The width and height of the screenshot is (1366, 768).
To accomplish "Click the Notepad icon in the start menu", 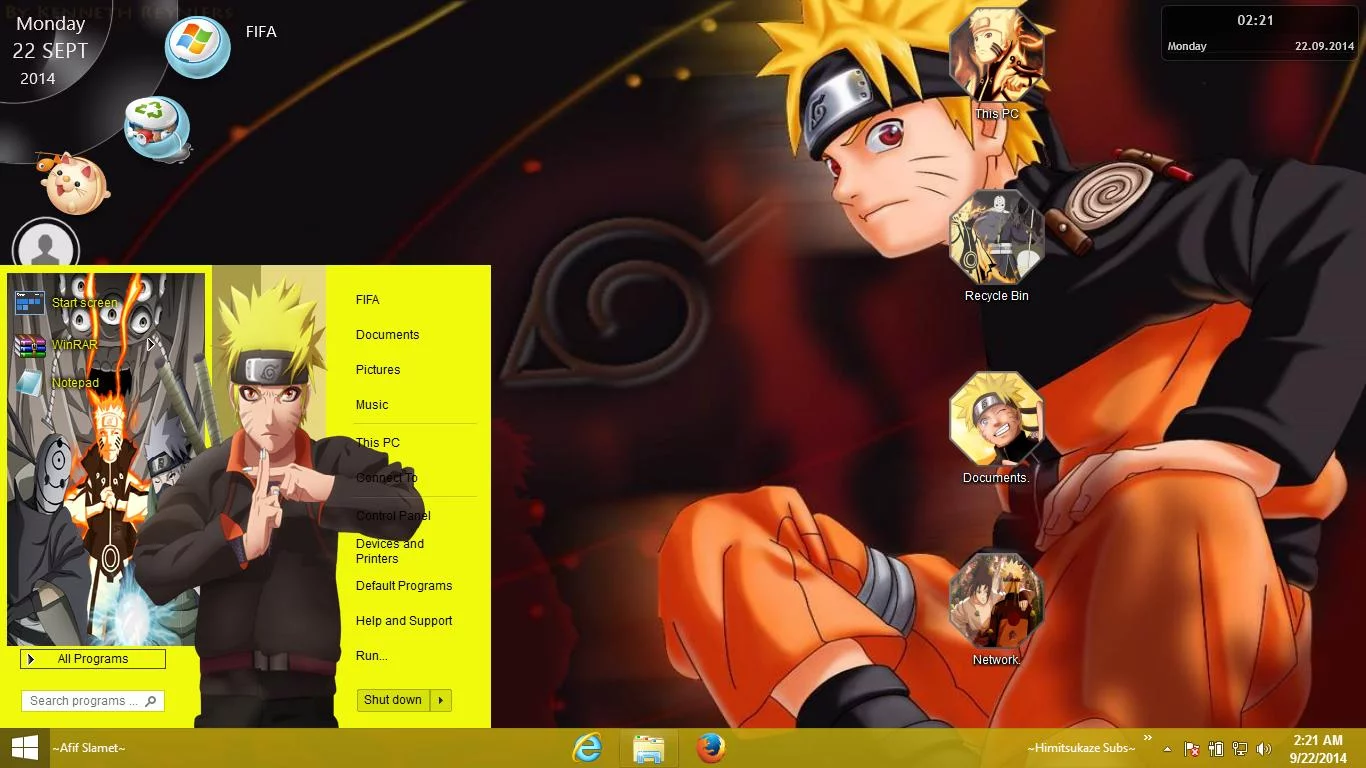I will tap(29, 383).
